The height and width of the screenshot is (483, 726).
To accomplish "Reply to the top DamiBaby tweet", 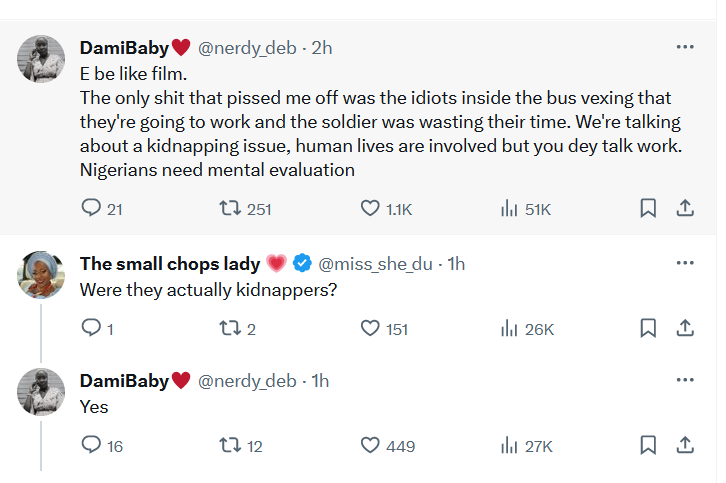I will pyautogui.click(x=91, y=208).
